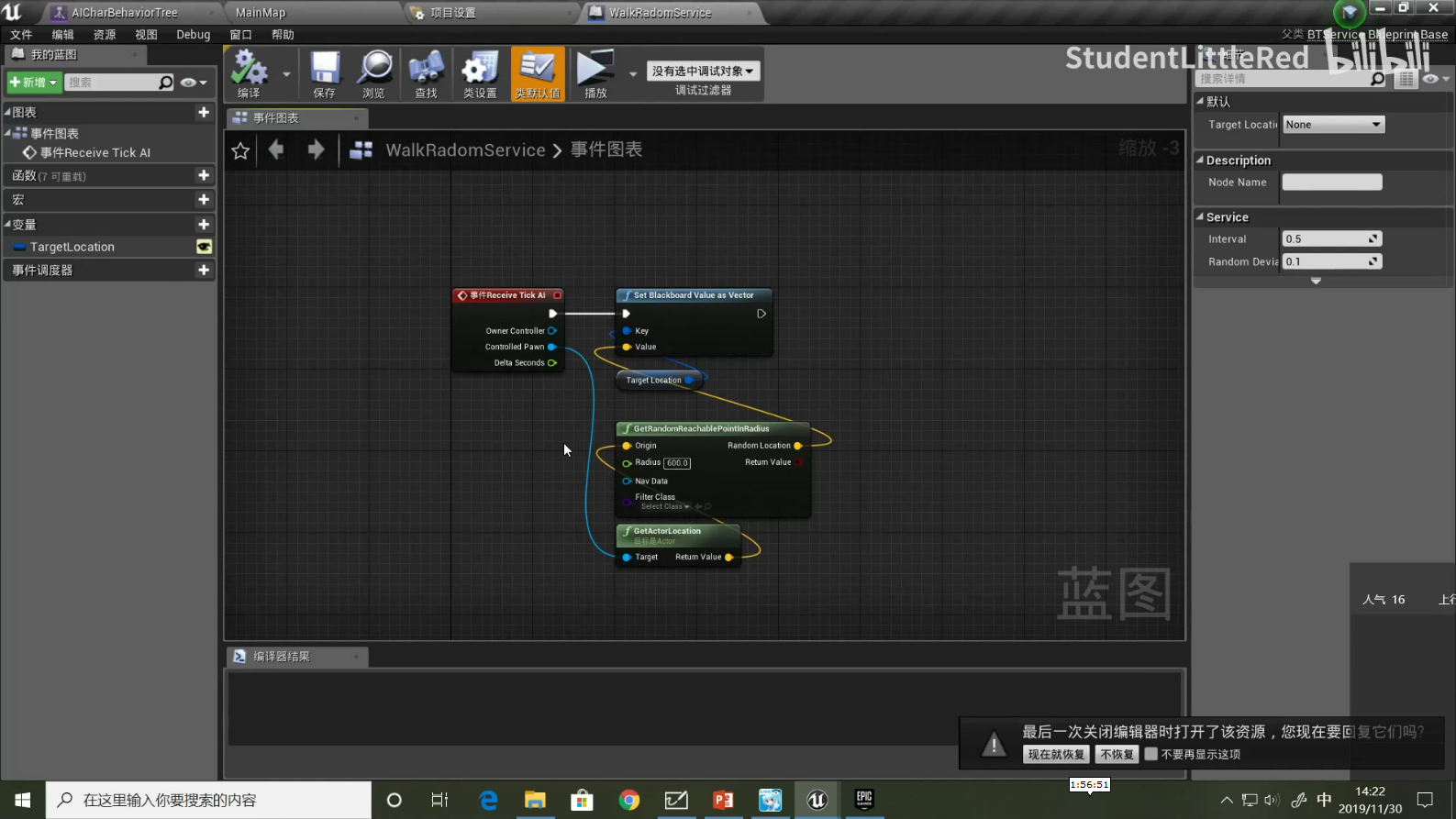Switch to 项目设置 tab
Screen dimensions: 1456x819
[453, 13]
